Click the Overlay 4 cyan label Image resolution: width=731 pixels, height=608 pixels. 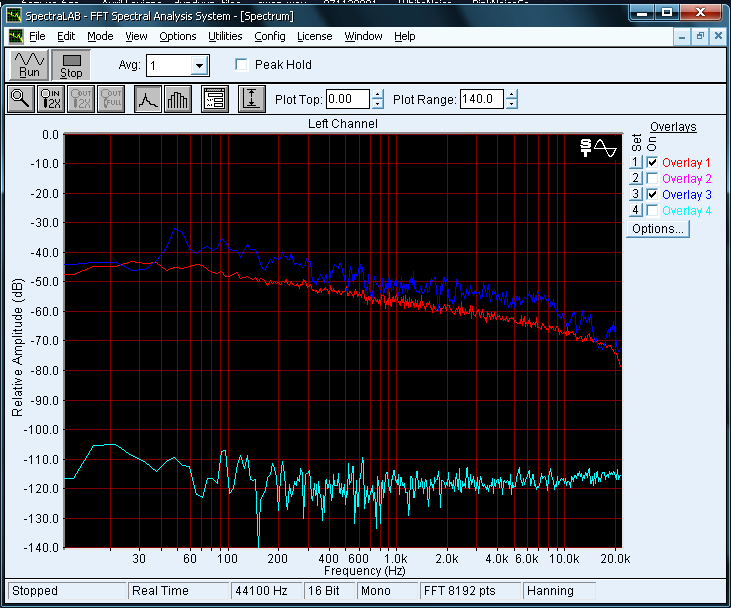tap(686, 211)
